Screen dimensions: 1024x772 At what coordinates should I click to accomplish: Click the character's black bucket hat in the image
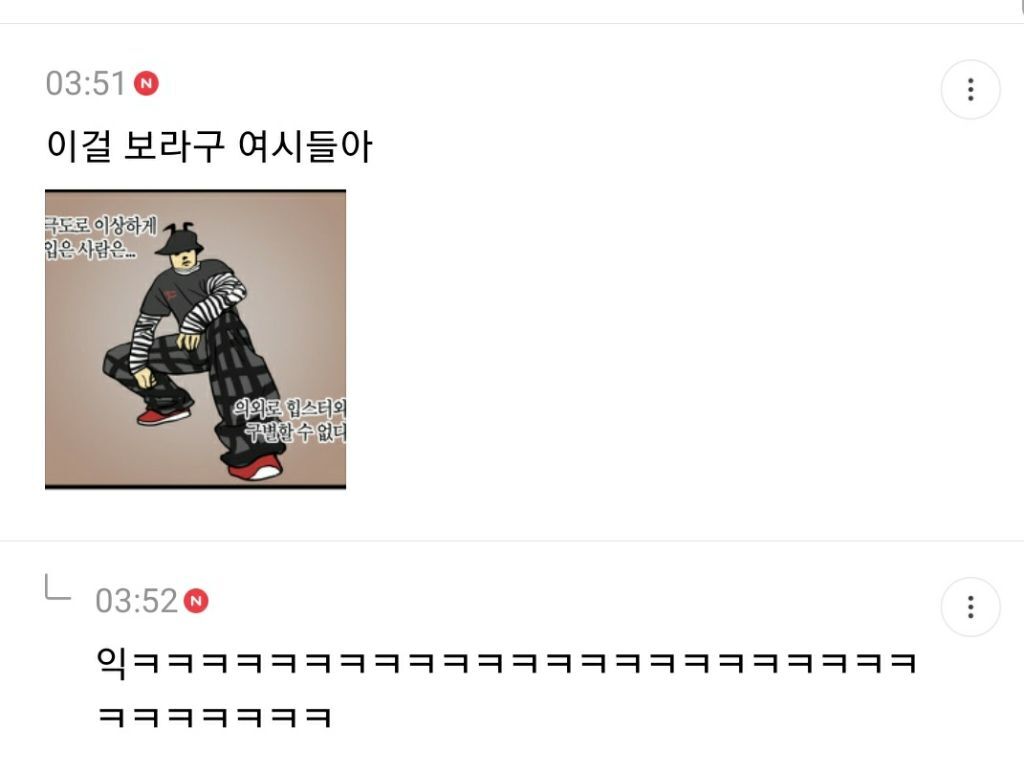(x=180, y=240)
